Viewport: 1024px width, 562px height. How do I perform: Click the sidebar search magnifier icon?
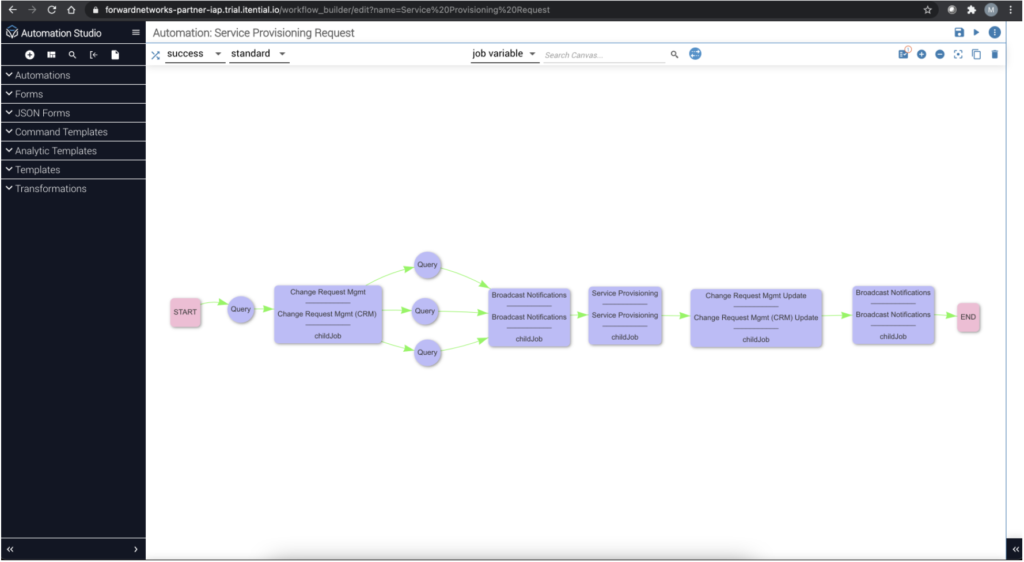[x=72, y=55]
